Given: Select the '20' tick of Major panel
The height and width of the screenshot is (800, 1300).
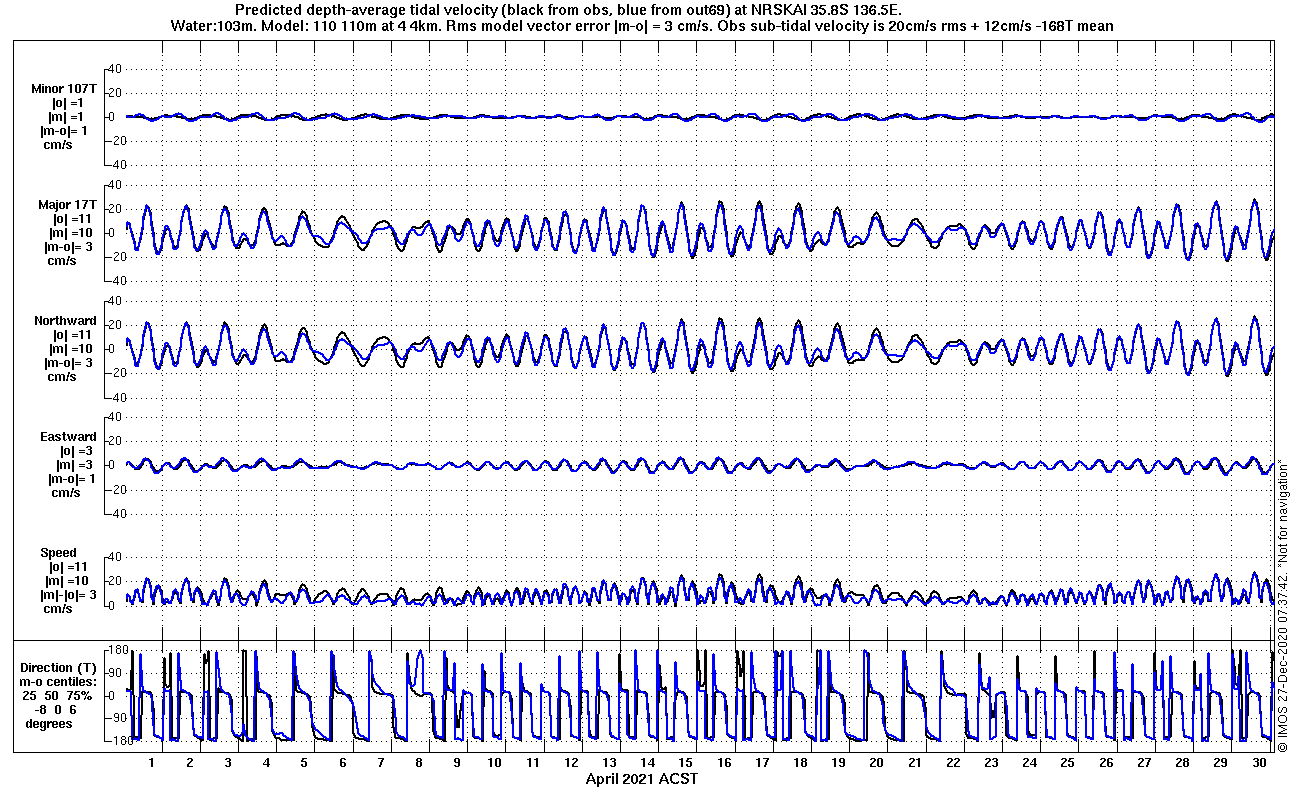Looking at the screenshot, I should 114,209.
